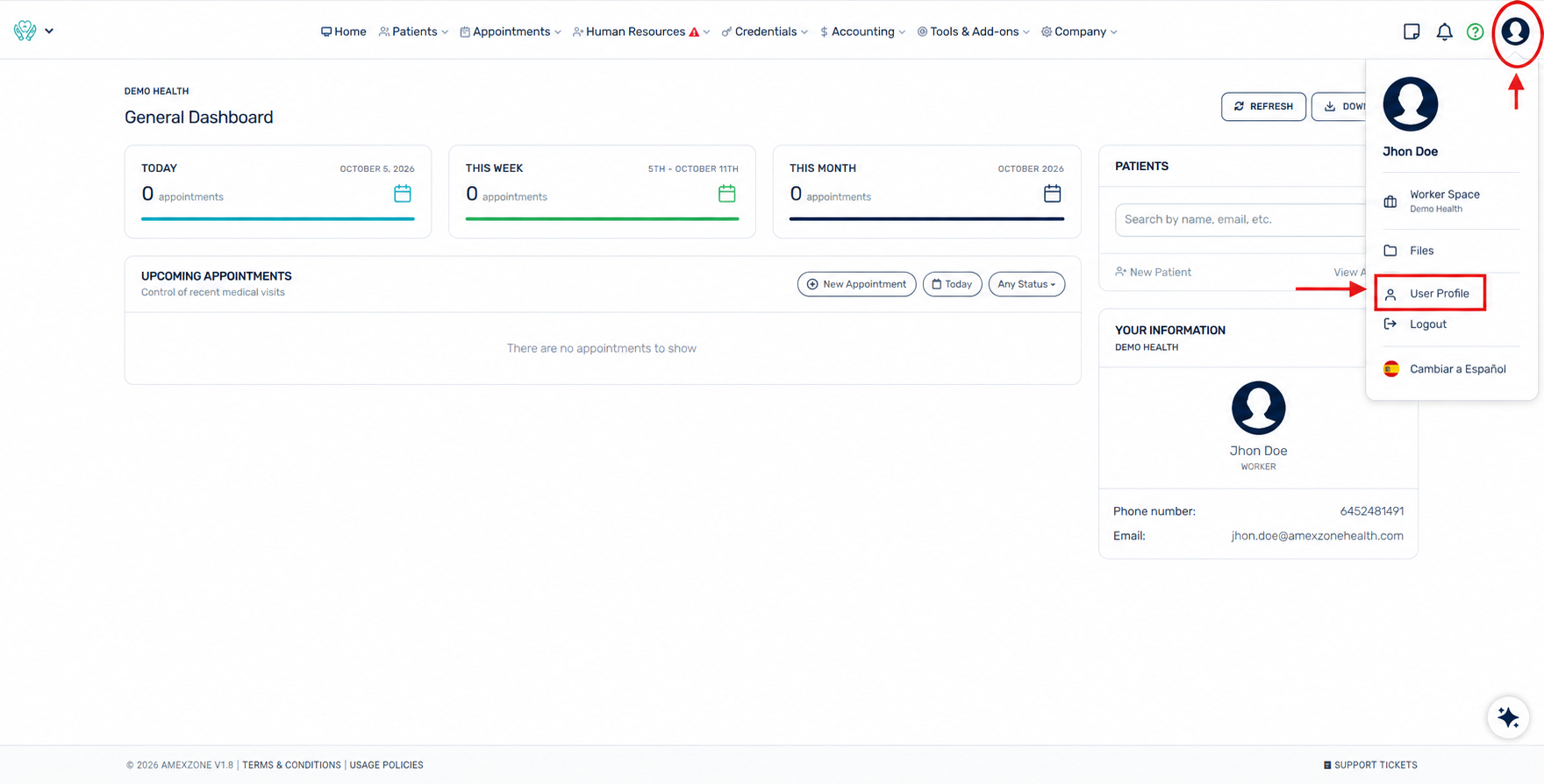The image size is (1544, 784).
Task: Click the This Week calendar icon
Action: tap(726, 194)
